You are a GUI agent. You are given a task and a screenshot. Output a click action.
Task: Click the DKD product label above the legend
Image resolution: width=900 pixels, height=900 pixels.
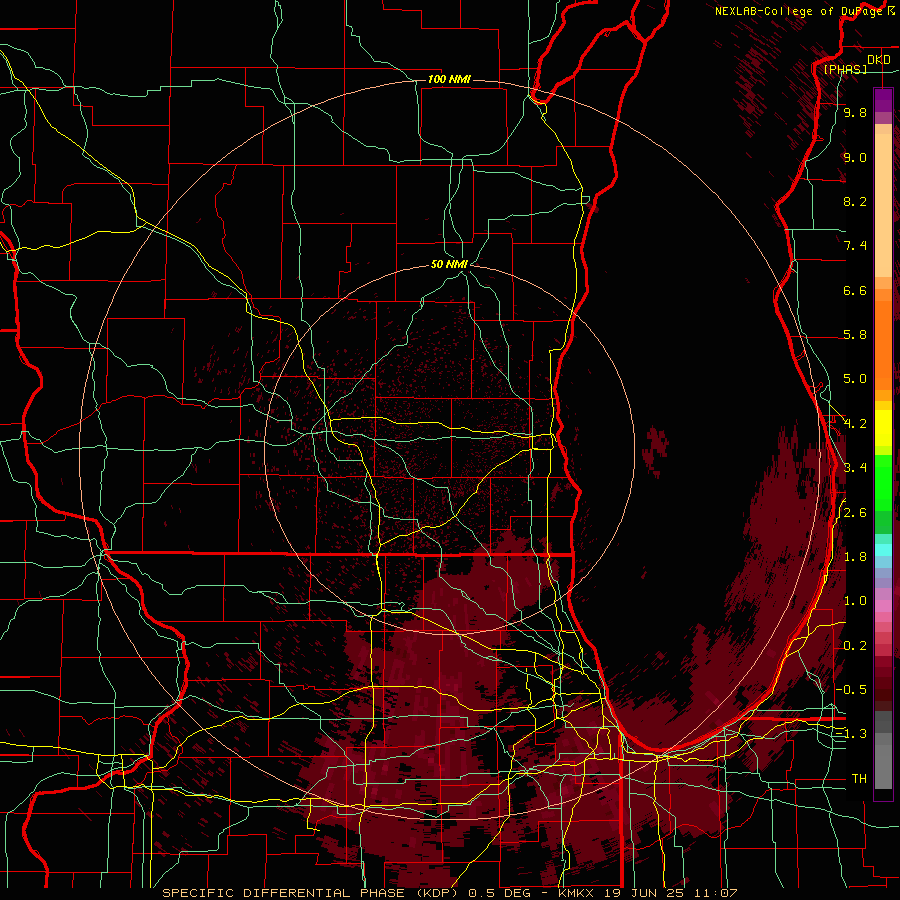(879, 60)
